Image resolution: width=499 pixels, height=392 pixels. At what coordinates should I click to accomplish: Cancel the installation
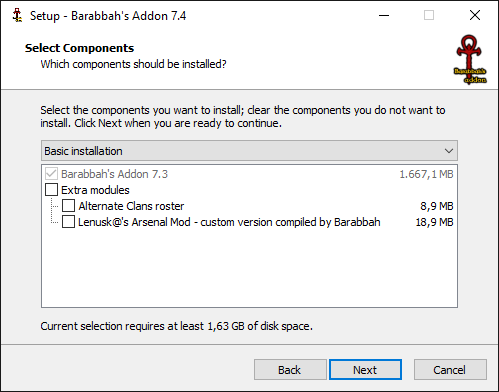(450, 370)
